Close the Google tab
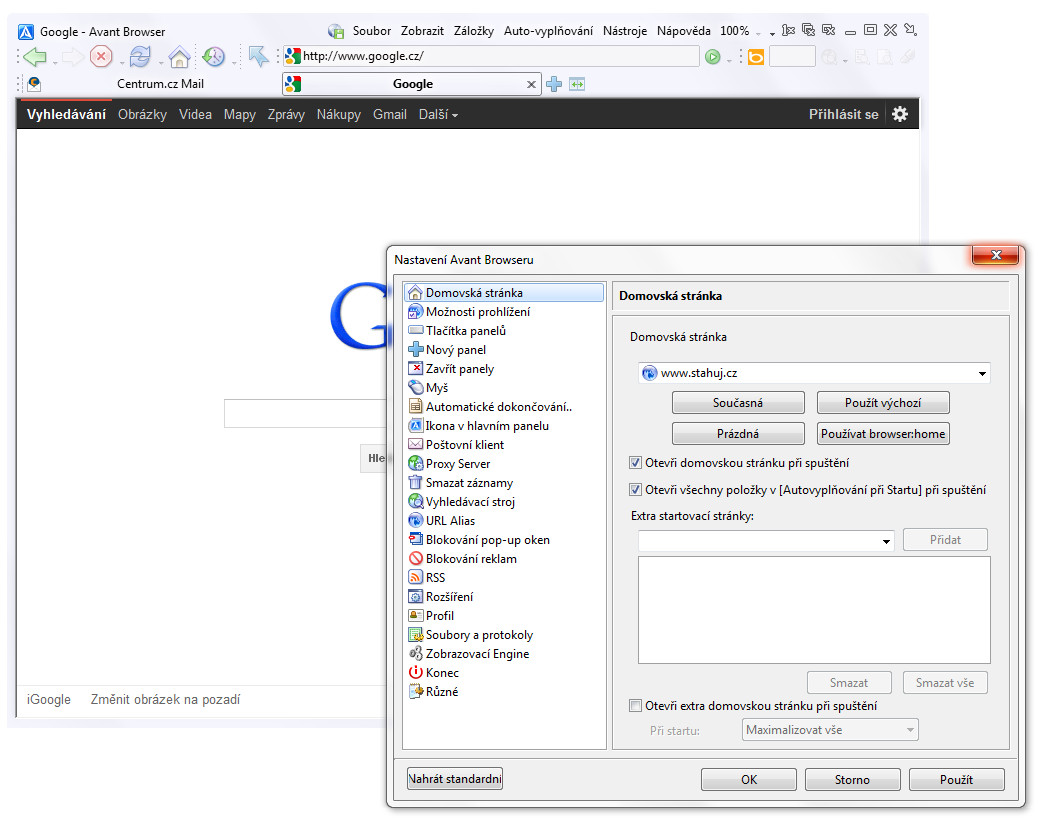Screen dimensions: 1038x820 click(x=531, y=84)
